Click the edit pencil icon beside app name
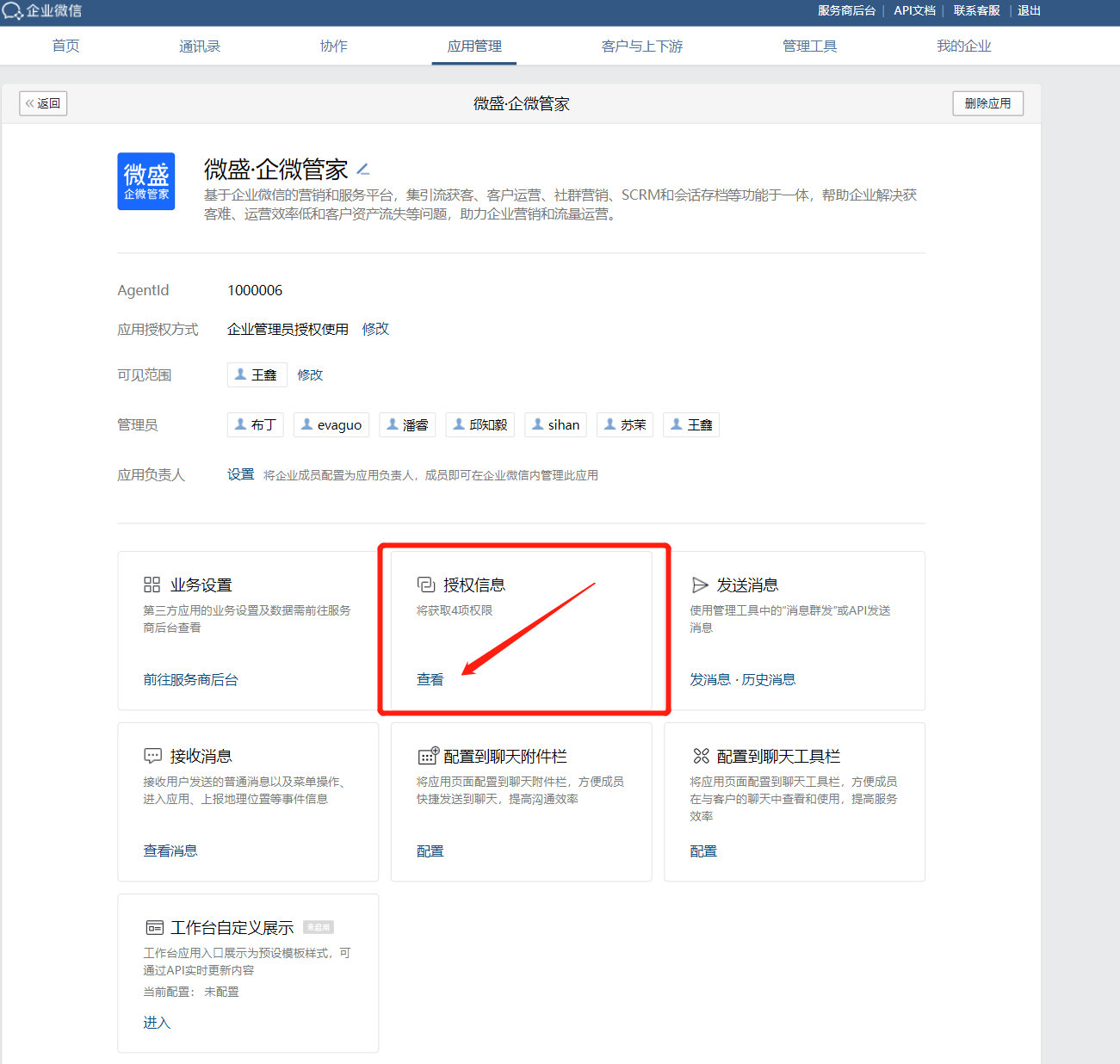 (x=363, y=170)
